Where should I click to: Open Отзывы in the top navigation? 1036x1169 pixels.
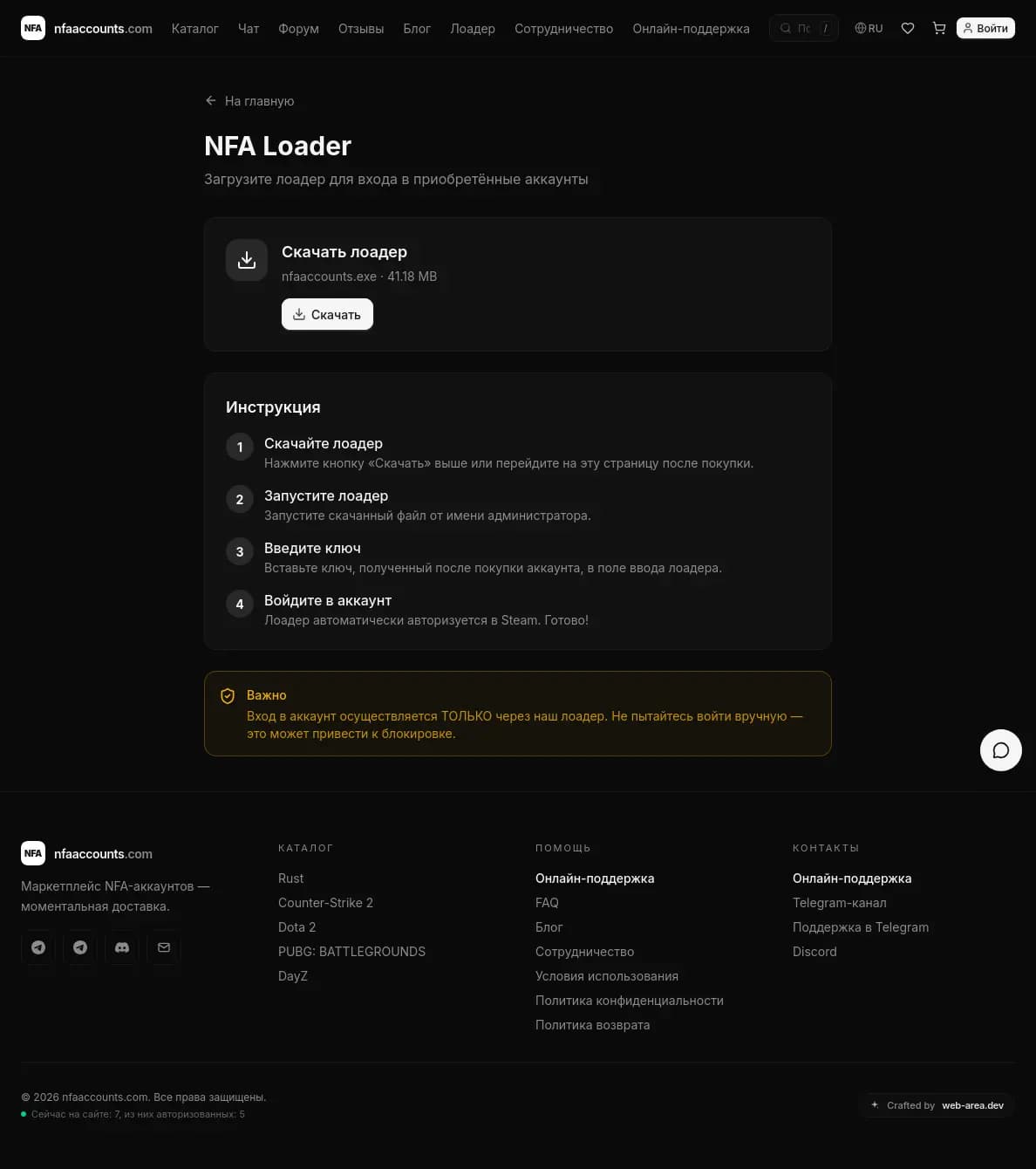(x=361, y=29)
